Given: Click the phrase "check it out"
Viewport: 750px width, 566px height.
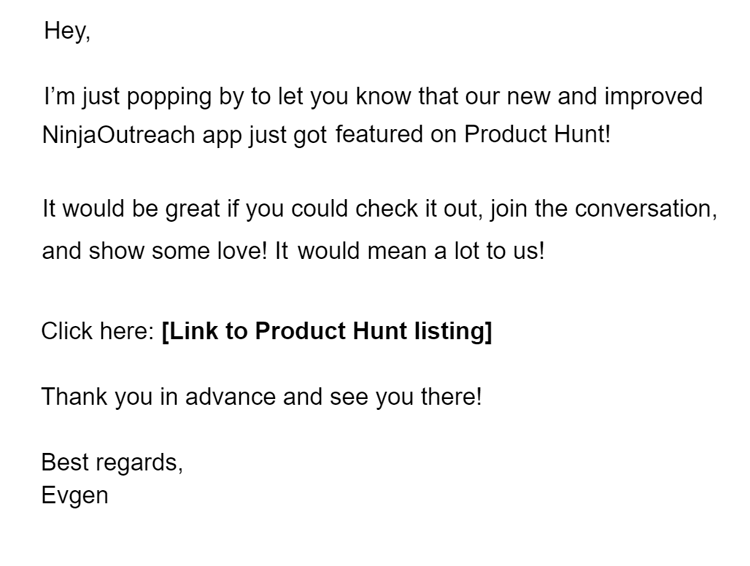Looking at the screenshot, I should click(418, 209).
